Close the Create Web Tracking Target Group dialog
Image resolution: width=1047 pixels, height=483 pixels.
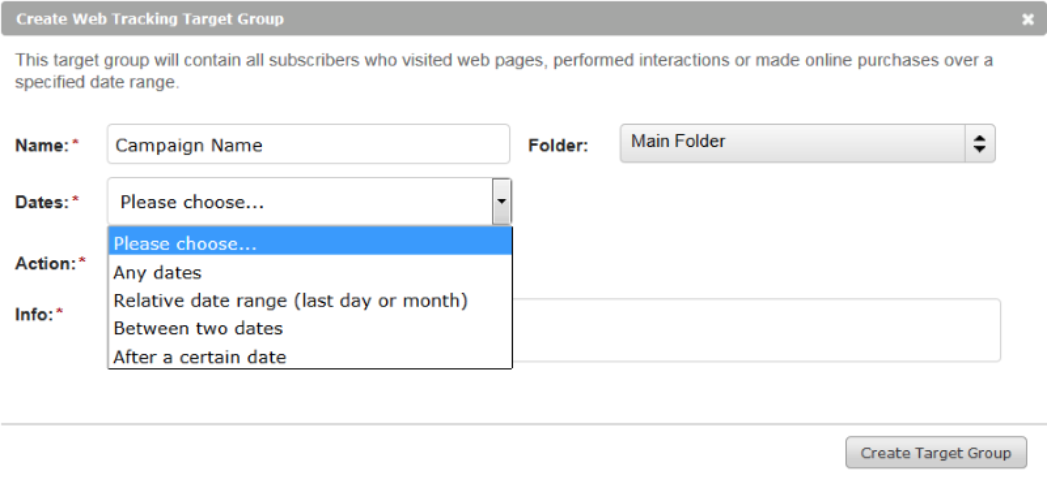pos(1028,19)
